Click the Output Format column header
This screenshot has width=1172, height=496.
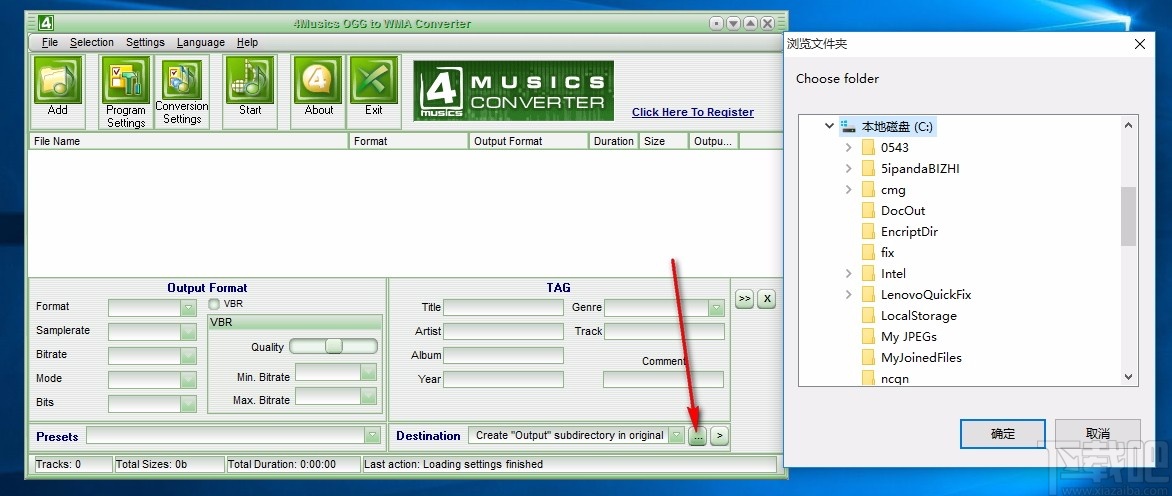pos(528,141)
